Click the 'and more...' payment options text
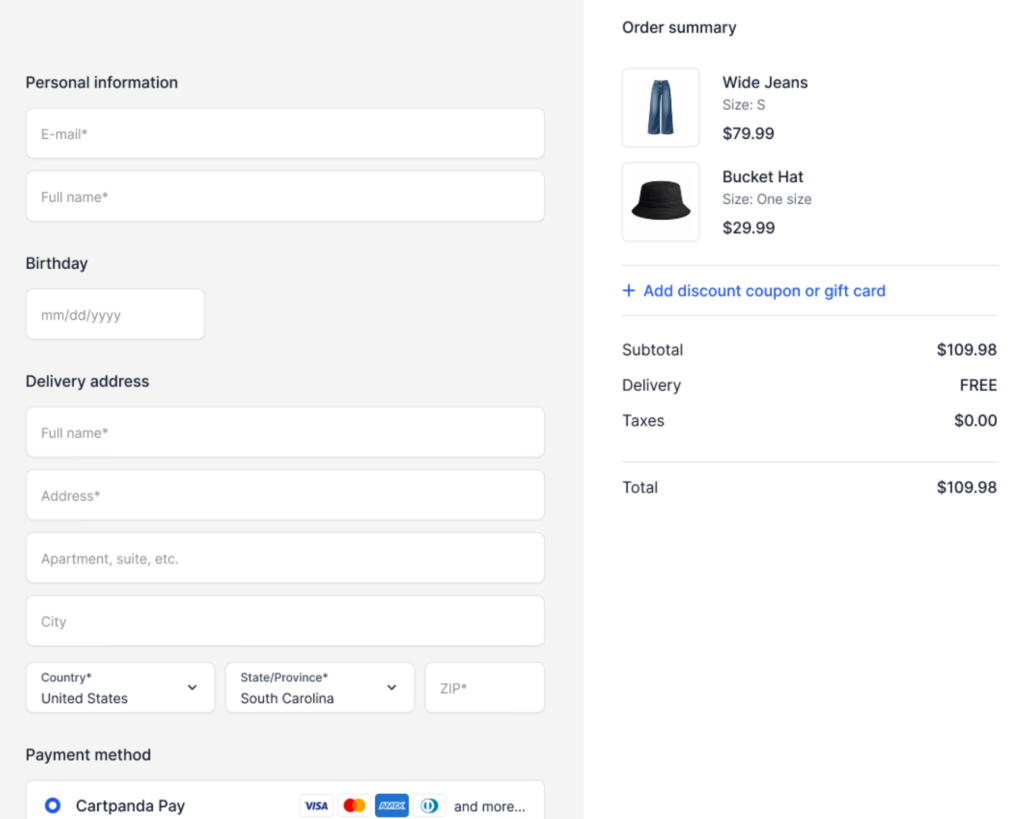1024x819 pixels. click(x=489, y=806)
